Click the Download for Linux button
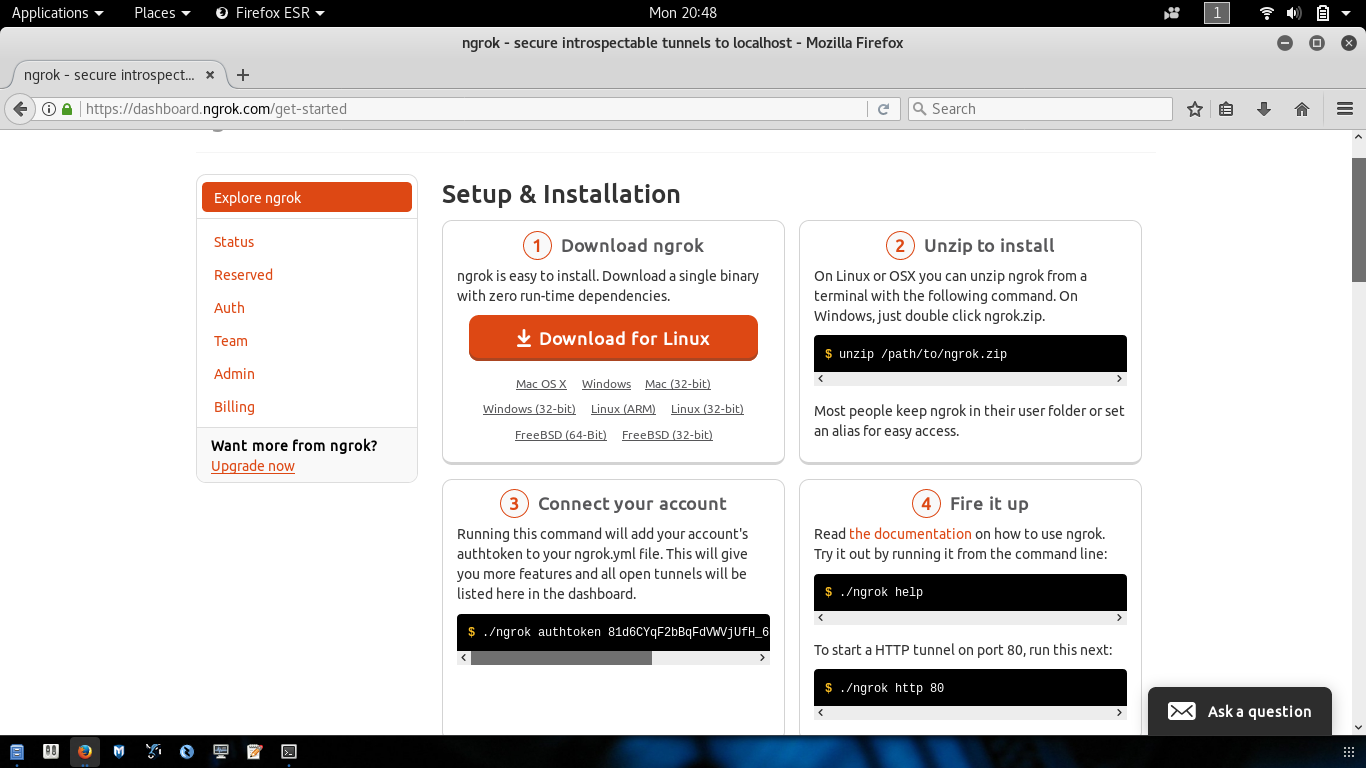This screenshot has height=768, width=1366. (x=613, y=338)
